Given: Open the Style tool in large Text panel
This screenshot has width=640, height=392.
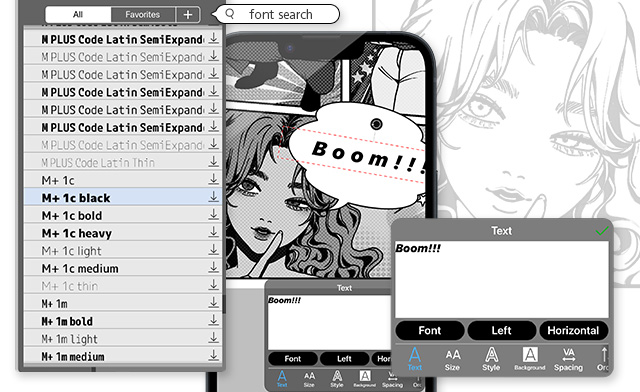Looking at the screenshot, I should (x=491, y=360).
